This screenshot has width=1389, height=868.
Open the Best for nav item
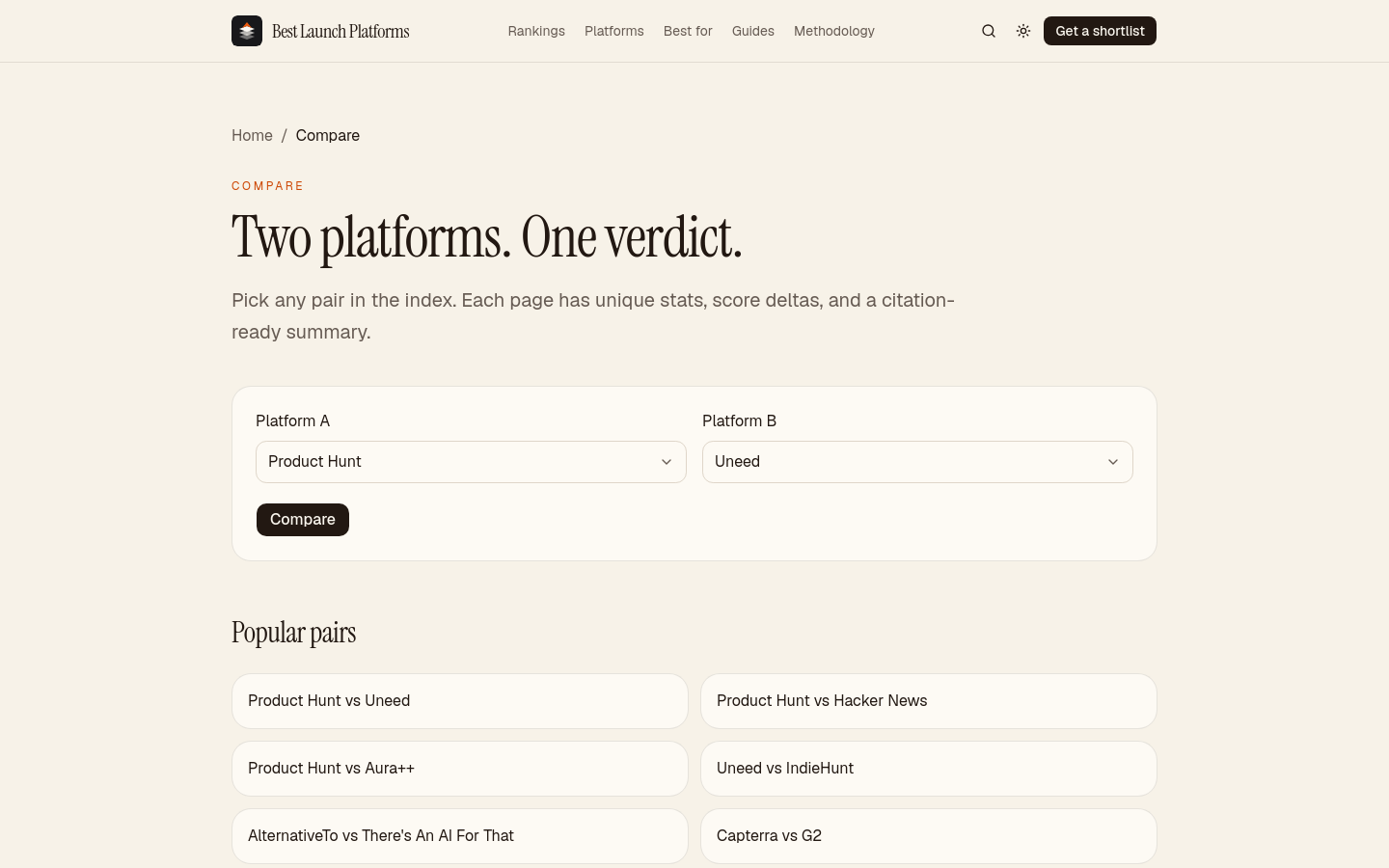[688, 31]
